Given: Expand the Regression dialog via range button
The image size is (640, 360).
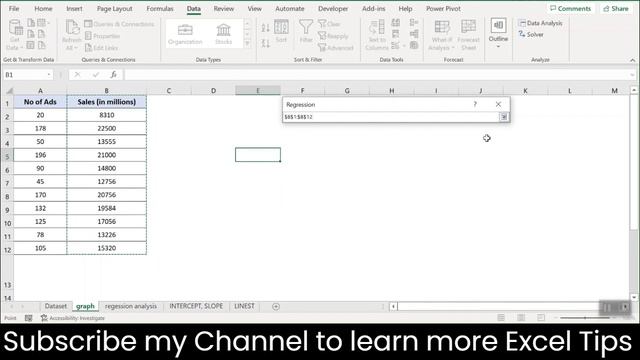Looking at the screenshot, I should (x=504, y=117).
